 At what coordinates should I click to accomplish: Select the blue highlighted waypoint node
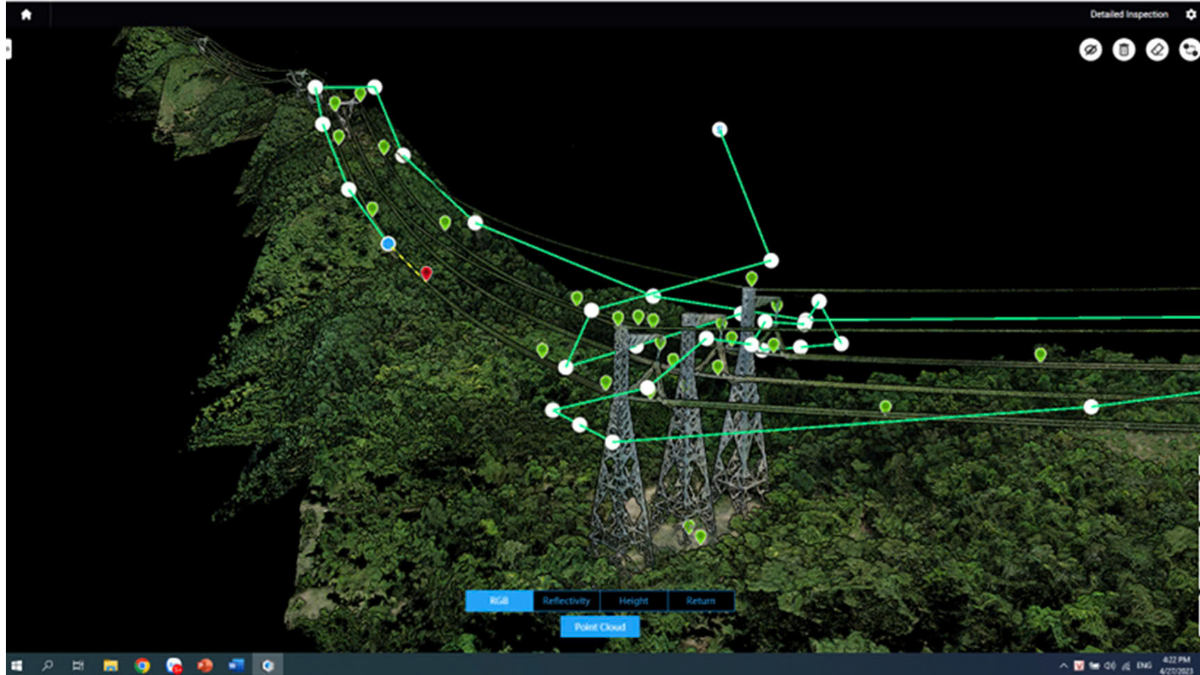[x=388, y=243]
